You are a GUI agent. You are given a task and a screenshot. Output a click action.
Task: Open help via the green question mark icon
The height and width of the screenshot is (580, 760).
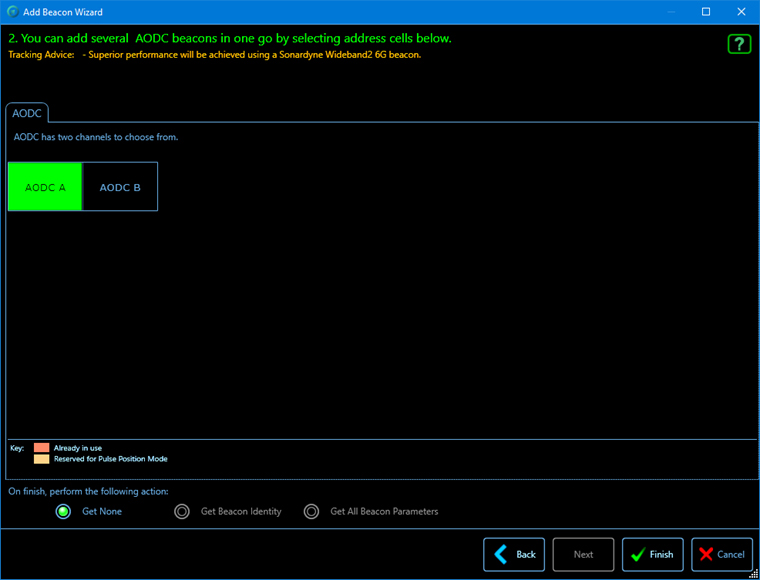[x=739, y=45]
